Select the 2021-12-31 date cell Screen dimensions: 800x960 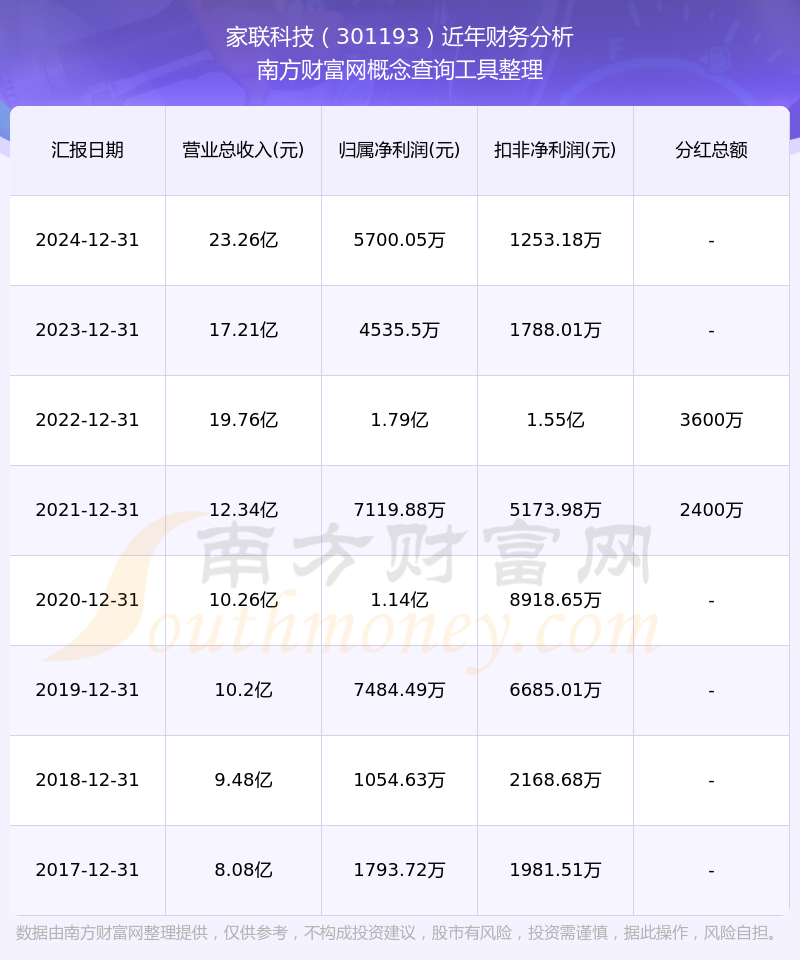pyautogui.click(x=88, y=510)
